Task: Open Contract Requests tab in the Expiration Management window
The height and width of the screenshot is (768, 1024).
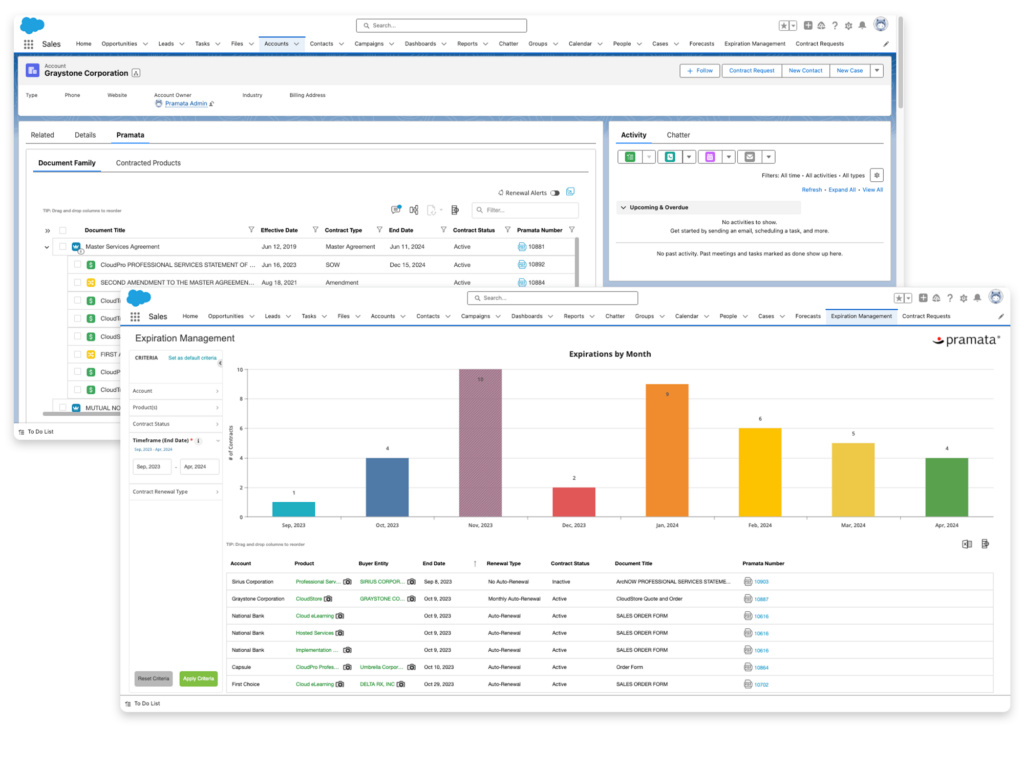Action: coord(926,316)
